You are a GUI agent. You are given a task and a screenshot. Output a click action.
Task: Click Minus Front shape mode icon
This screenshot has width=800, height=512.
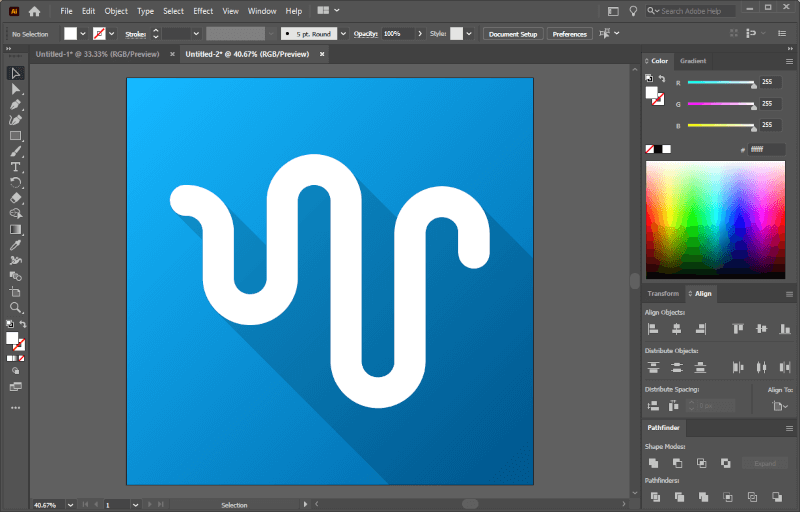pos(677,463)
